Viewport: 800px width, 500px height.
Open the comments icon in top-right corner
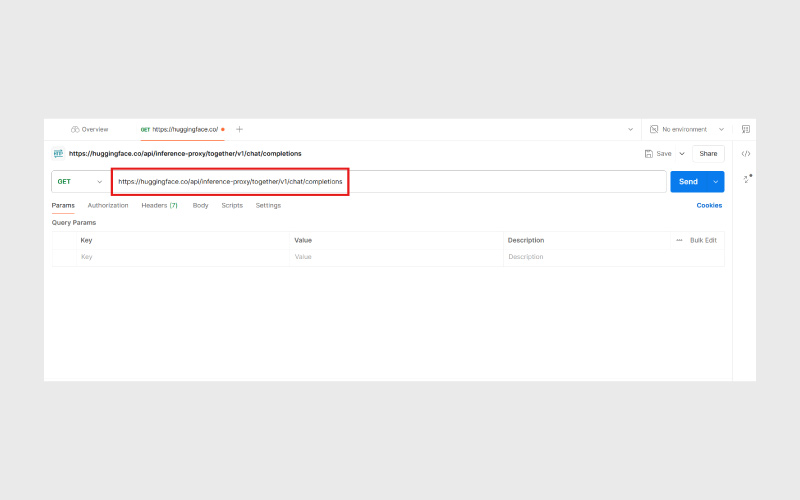(746, 129)
